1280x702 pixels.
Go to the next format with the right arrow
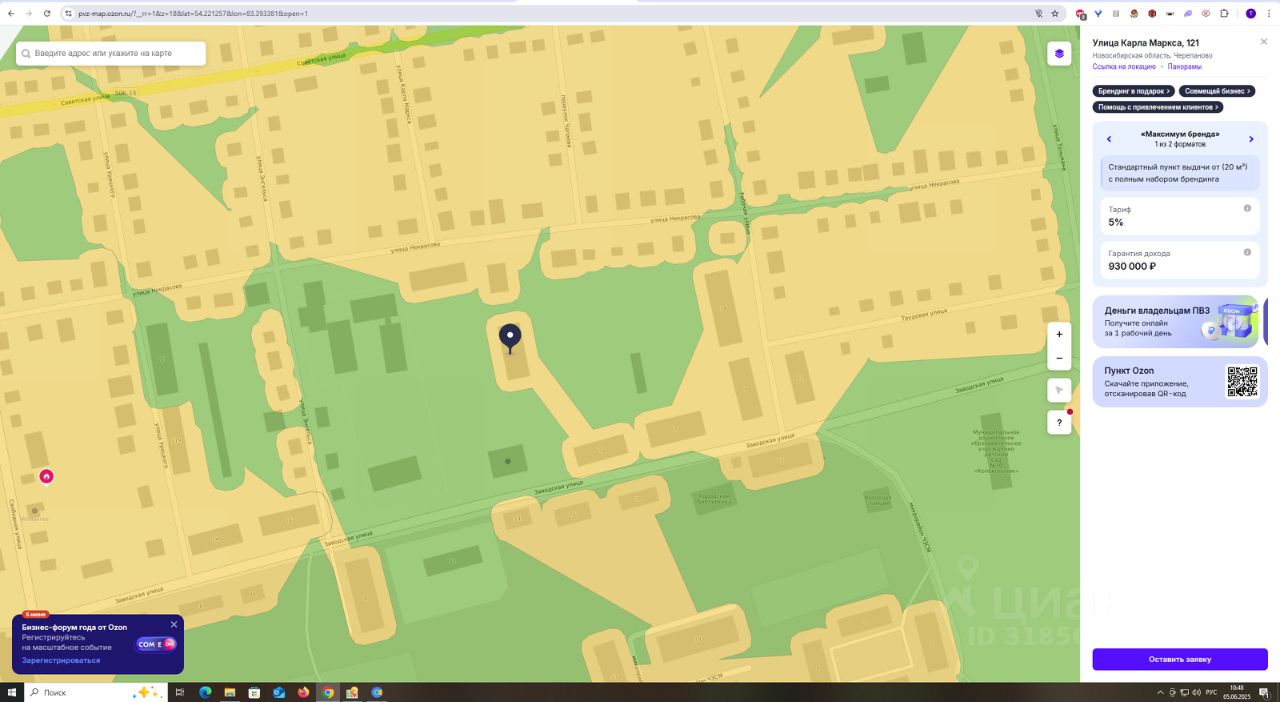(1251, 139)
